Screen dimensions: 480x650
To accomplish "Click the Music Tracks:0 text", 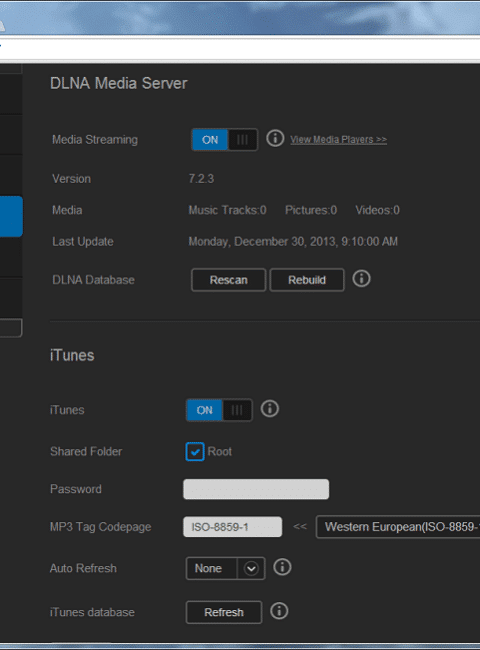I will click(227, 210).
